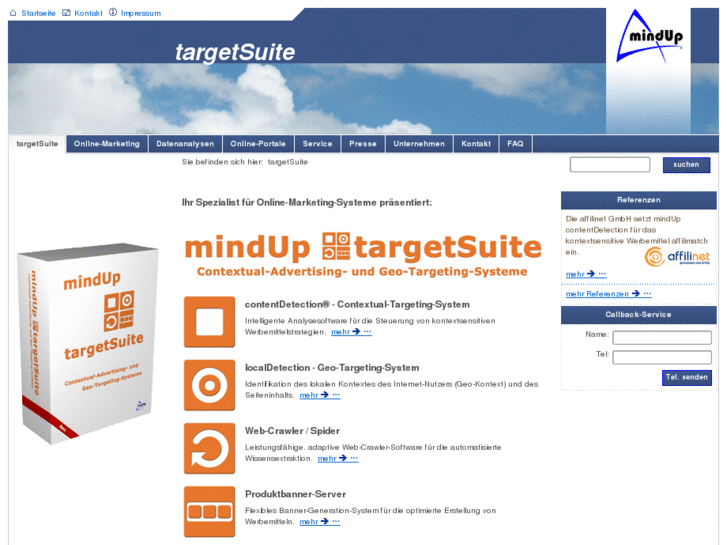The width and height of the screenshot is (727, 545).
Task: Follow mehr link under Produktbanner-Server description
Action: pyautogui.click(x=319, y=521)
